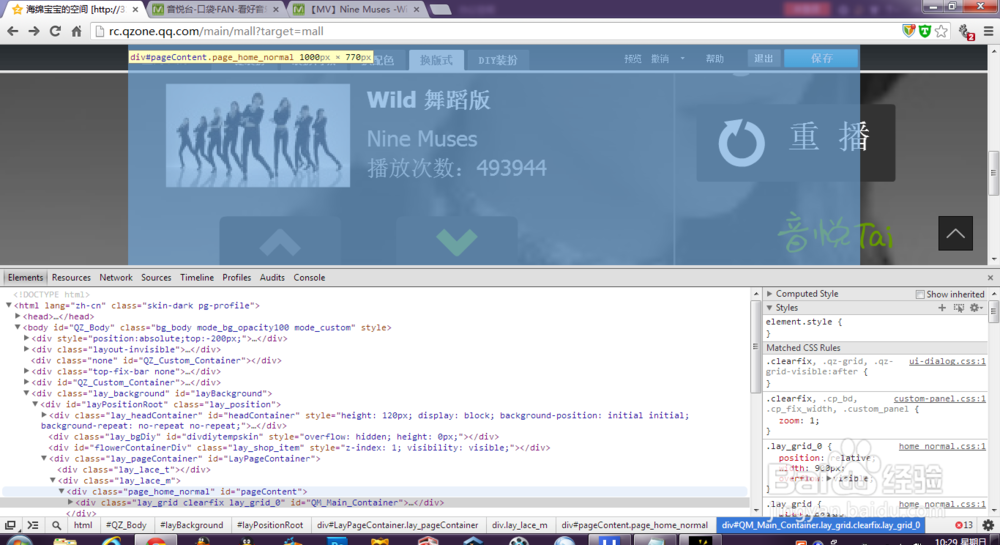Collapse the Styles section
This screenshot has width=1000, height=545.
(x=770, y=308)
